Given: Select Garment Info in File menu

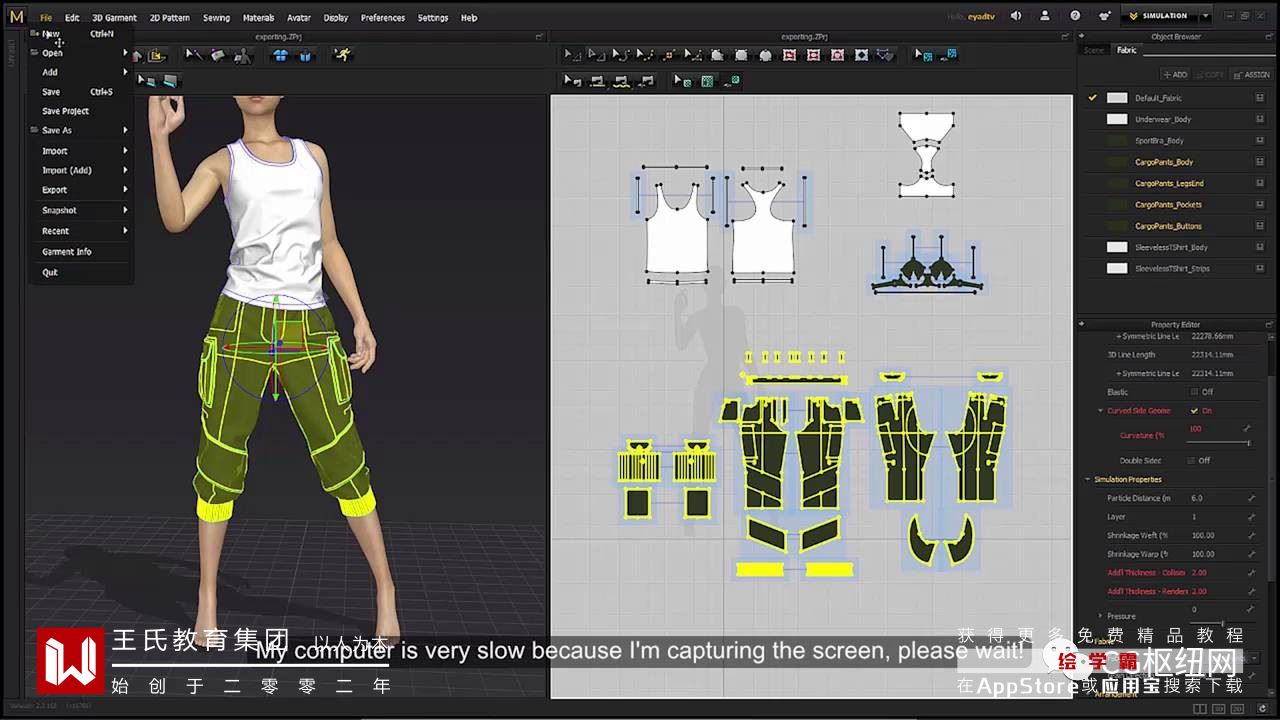Looking at the screenshot, I should click(x=67, y=252).
